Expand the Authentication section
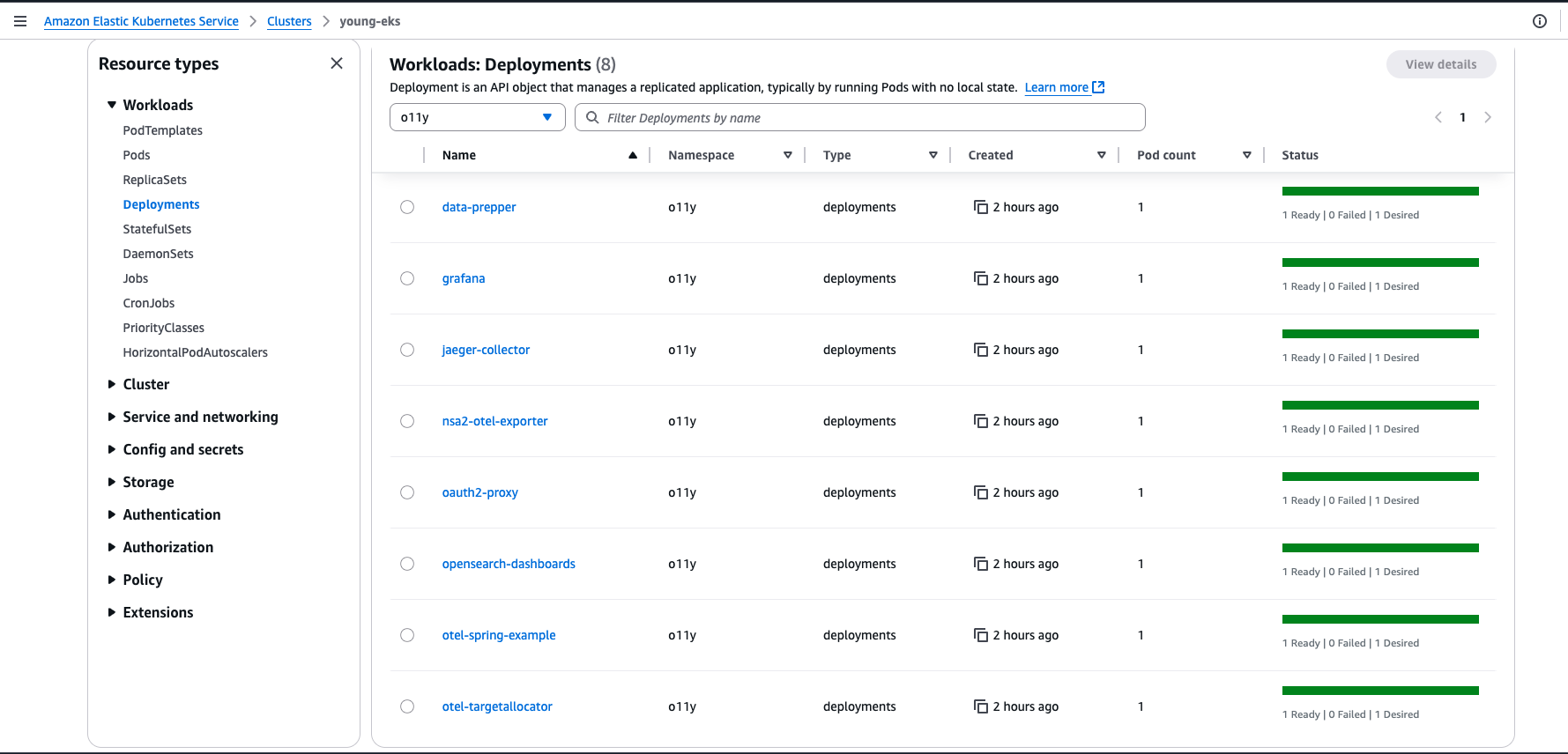 [112, 514]
